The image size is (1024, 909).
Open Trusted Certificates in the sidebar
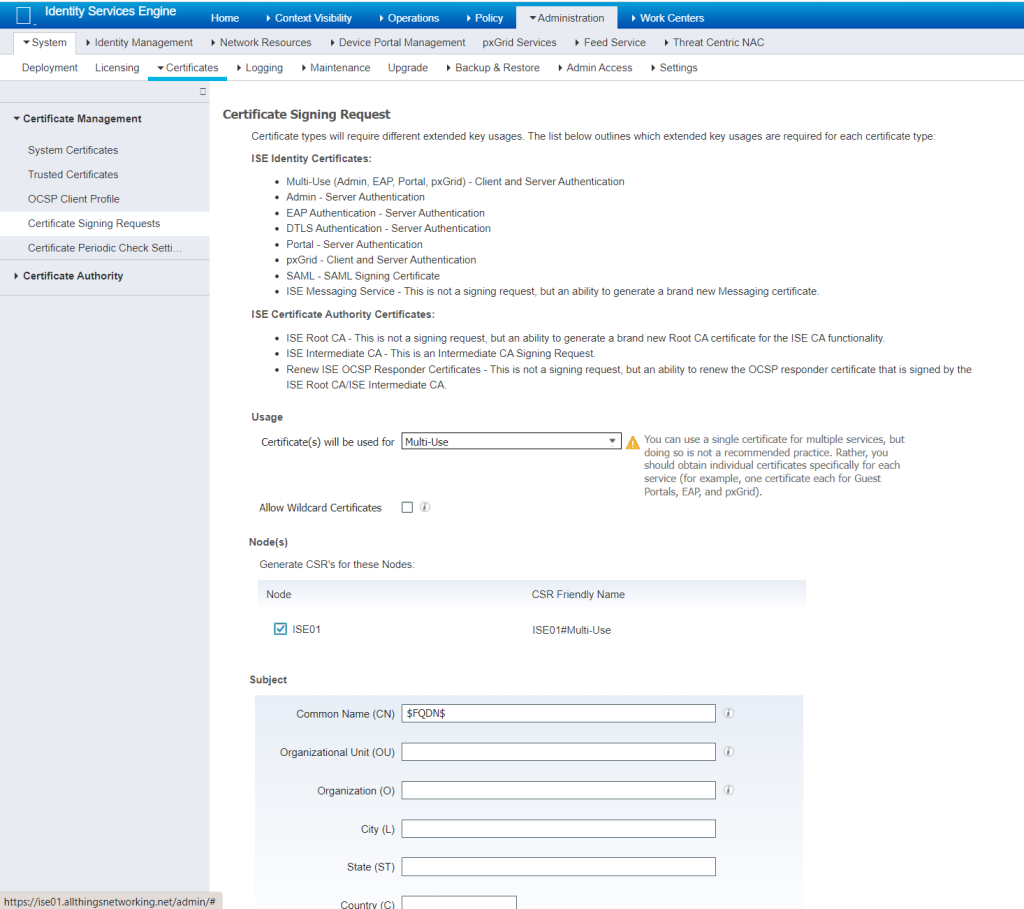73,174
